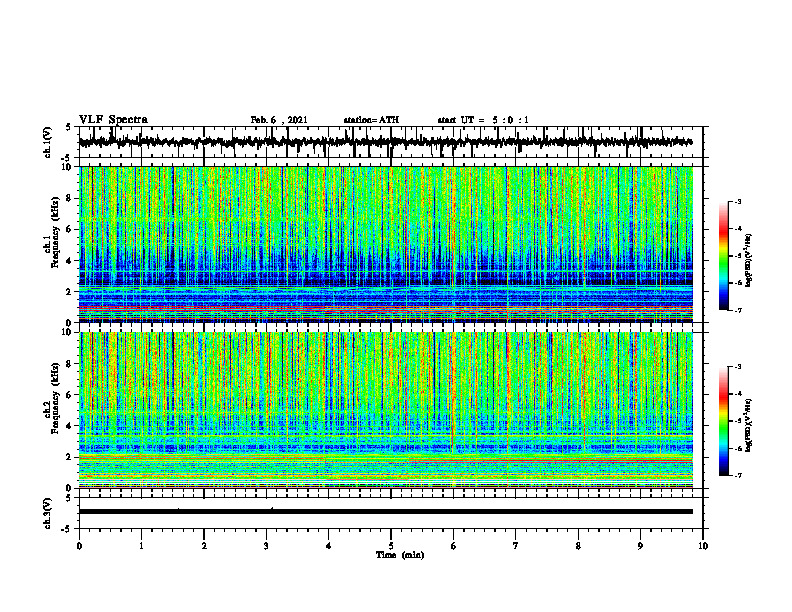Click time axis tick label "4"
The width and height of the screenshot is (792, 612).
(329, 546)
